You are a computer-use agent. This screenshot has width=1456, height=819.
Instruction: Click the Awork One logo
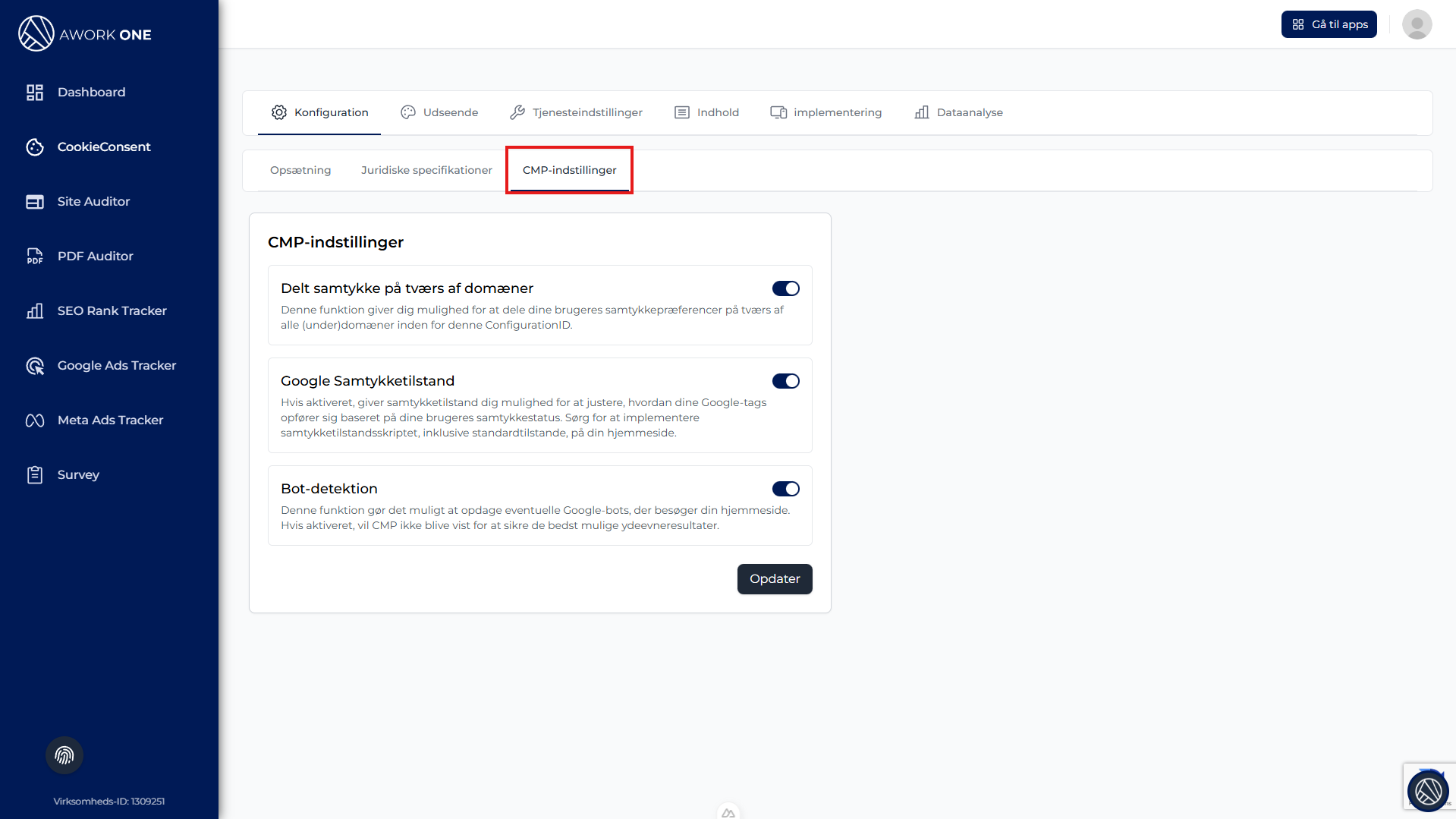click(x=85, y=34)
